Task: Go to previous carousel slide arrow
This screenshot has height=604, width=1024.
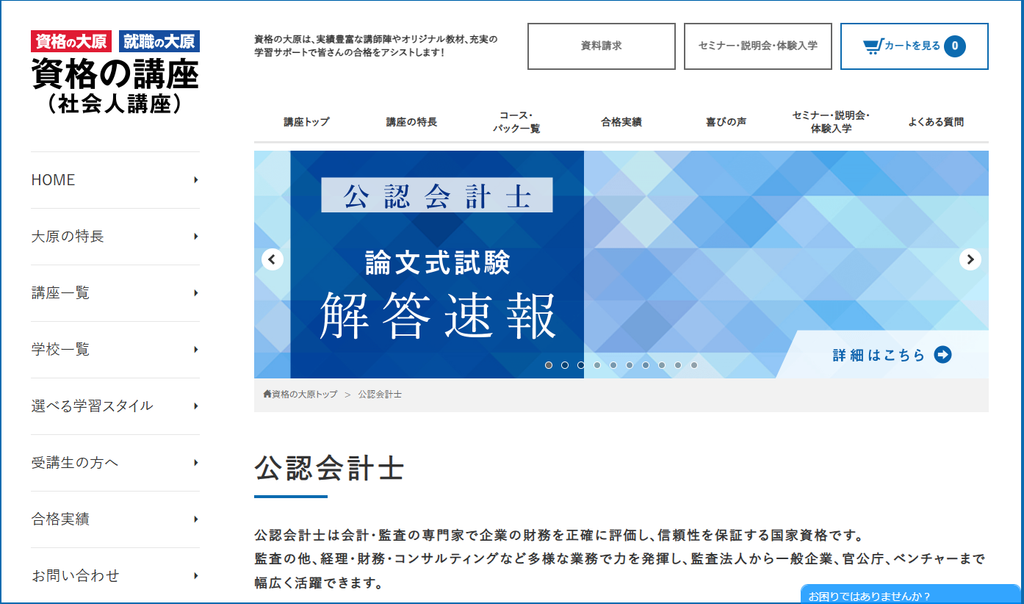Action: pyautogui.click(x=272, y=259)
